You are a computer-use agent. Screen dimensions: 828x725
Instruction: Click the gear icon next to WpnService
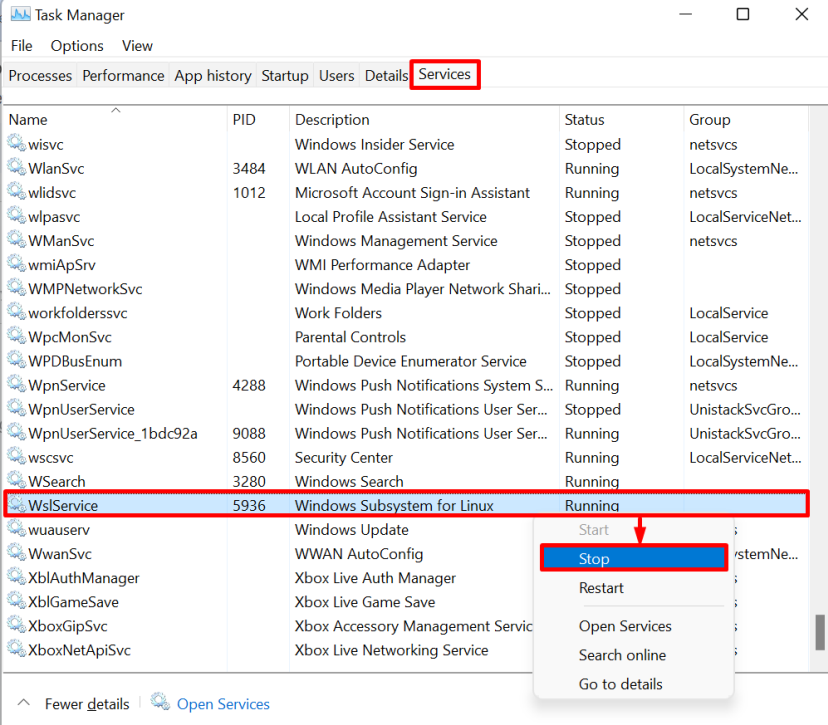click(16, 386)
